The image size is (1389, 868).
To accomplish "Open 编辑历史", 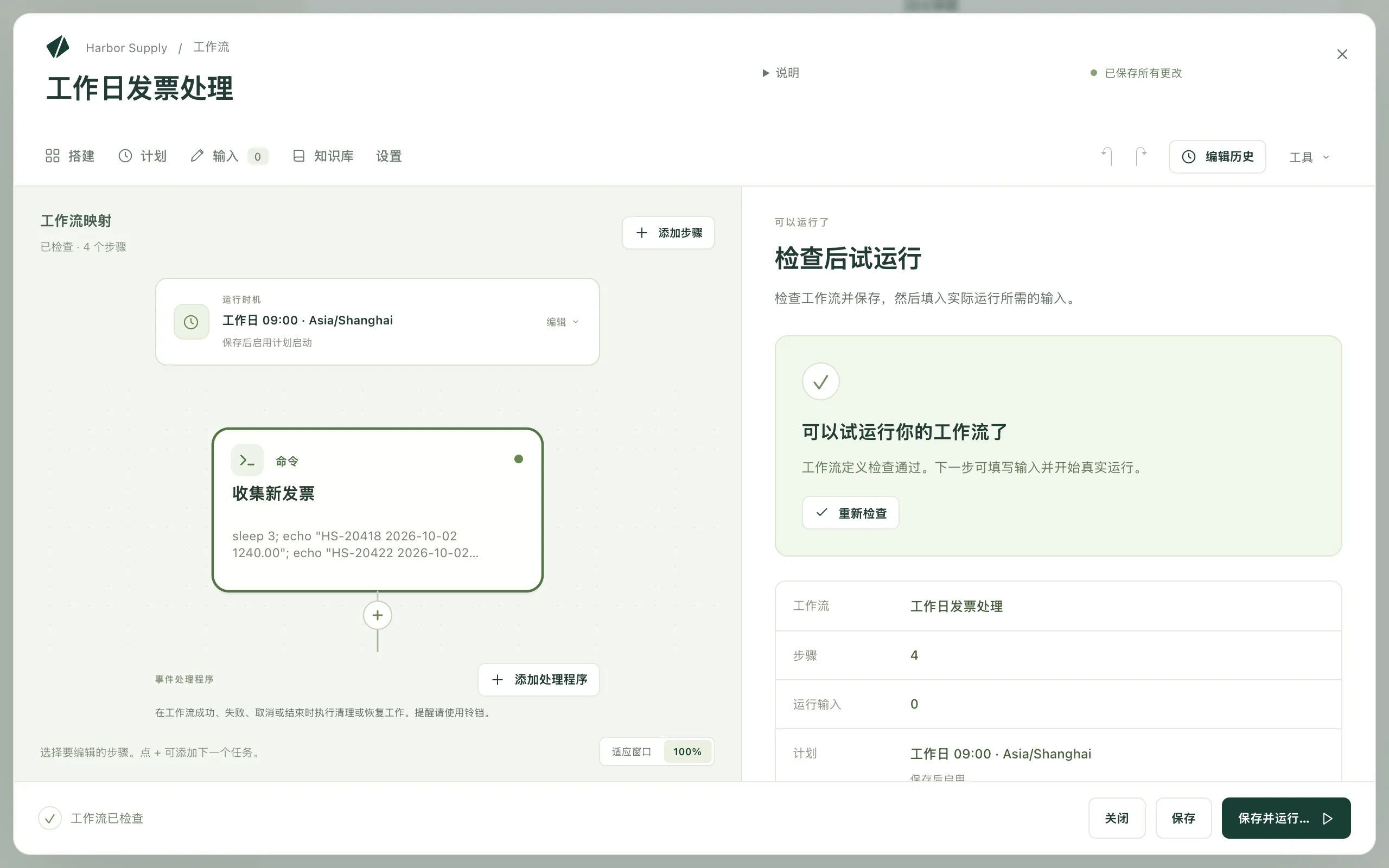I will 1218,157.
